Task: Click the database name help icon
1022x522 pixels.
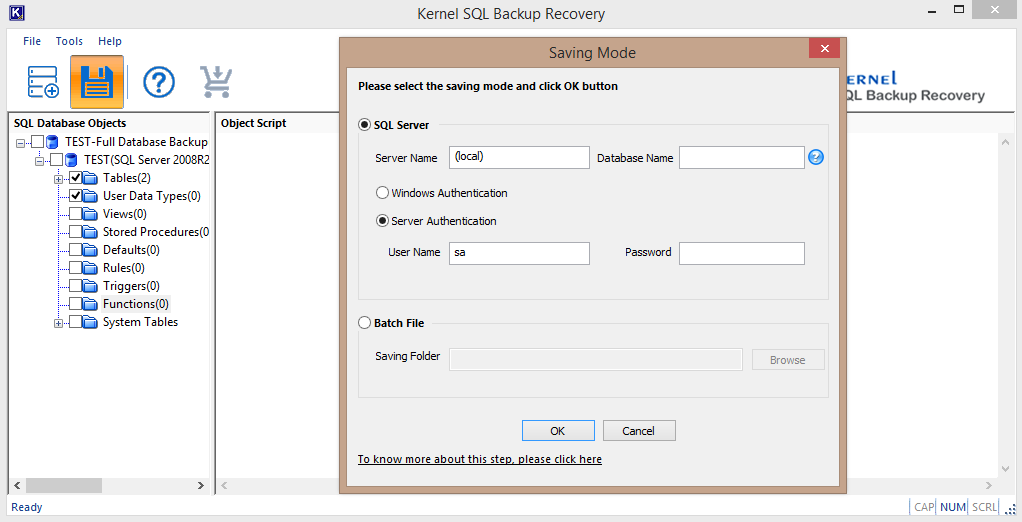Action: click(815, 157)
